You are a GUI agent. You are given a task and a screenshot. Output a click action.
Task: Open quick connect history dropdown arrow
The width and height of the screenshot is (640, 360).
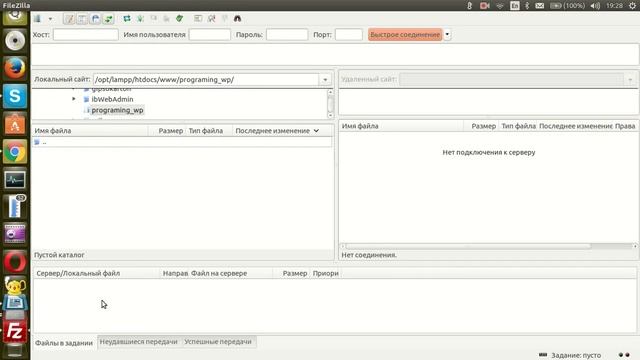(447, 35)
